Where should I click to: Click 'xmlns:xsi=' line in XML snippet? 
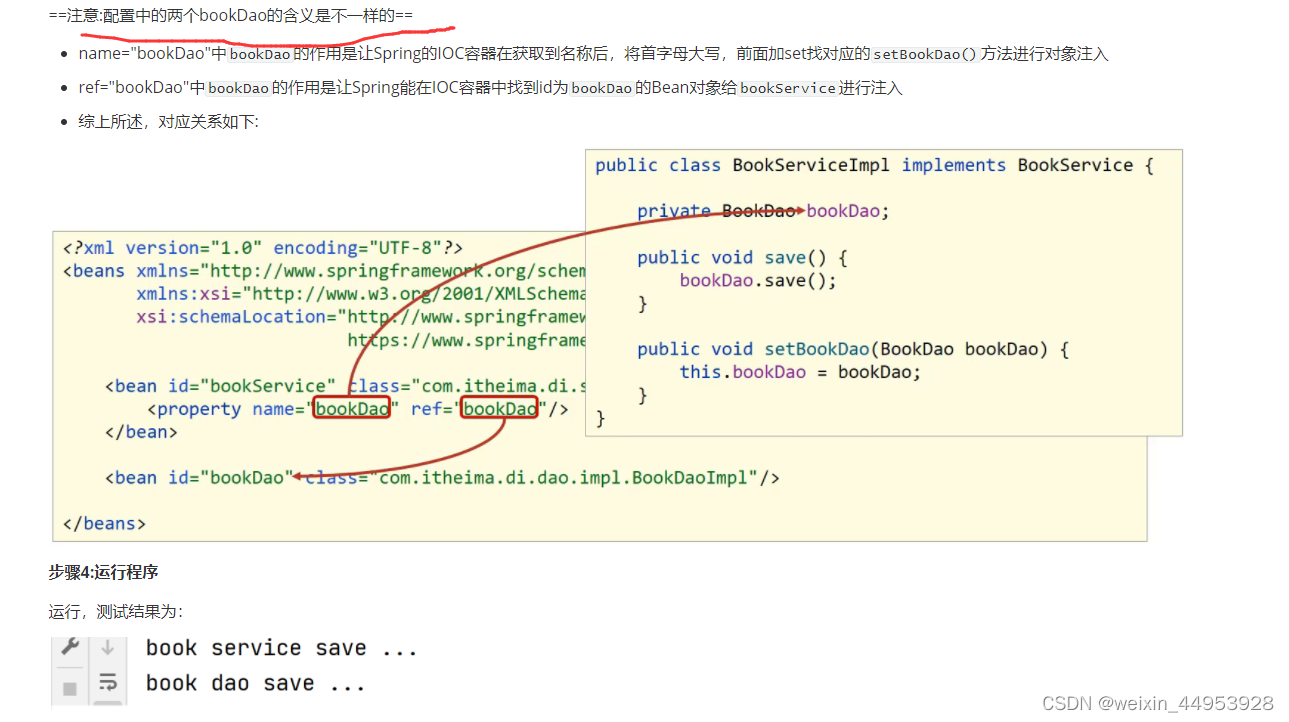click(361, 294)
